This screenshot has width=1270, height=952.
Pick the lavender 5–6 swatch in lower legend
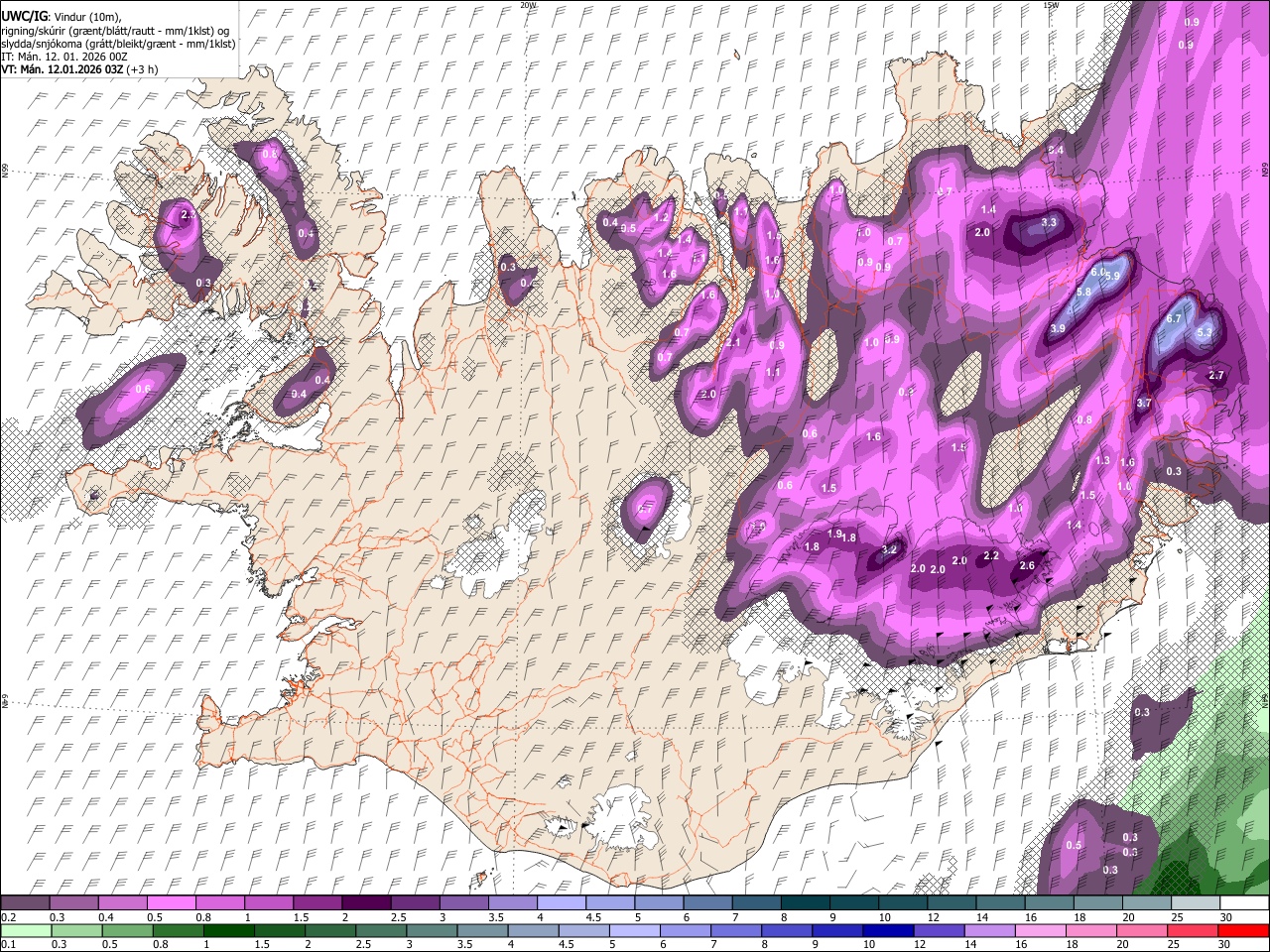pyautogui.click(x=635, y=930)
